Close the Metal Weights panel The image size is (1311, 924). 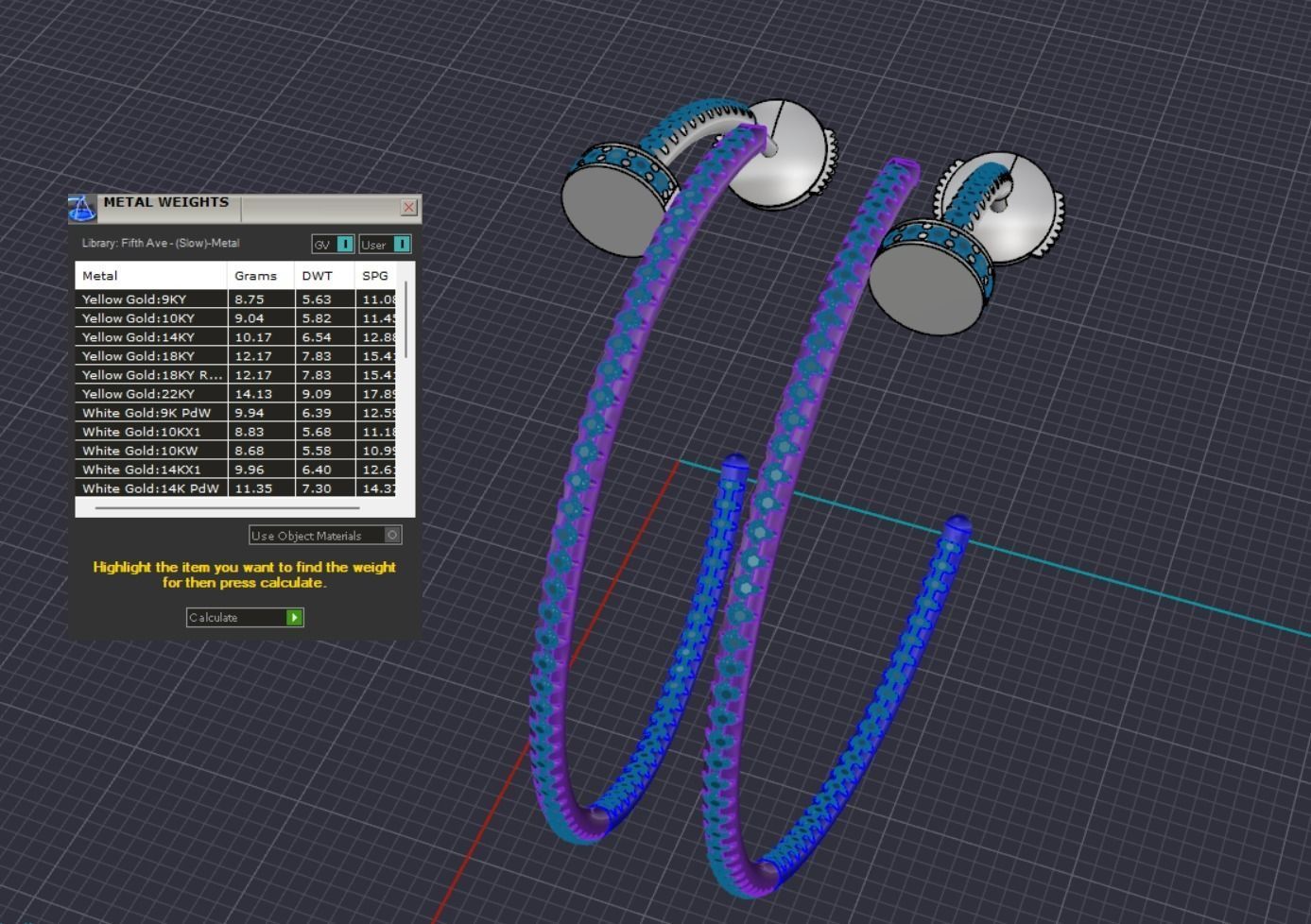pyautogui.click(x=409, y=207)
